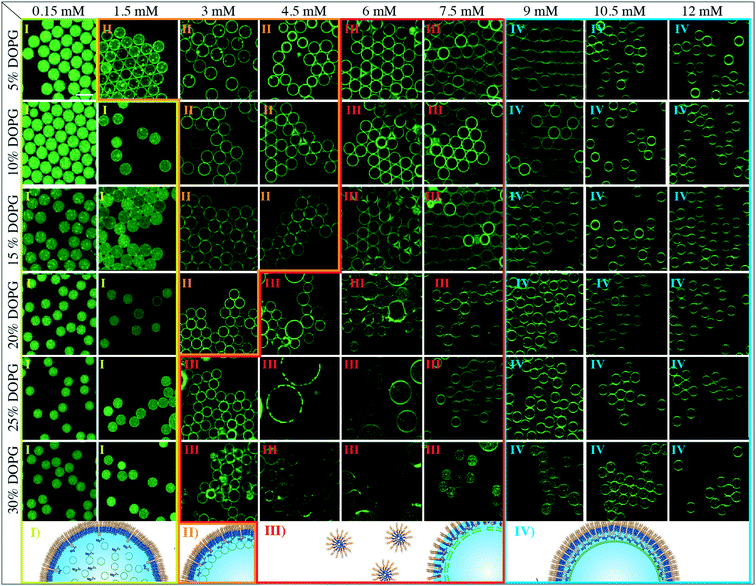The height and width of the screenshot is (586, 756).
Task: Click the 1.5 mM column header
Action: pyautogui.click(x=138, y=10)
